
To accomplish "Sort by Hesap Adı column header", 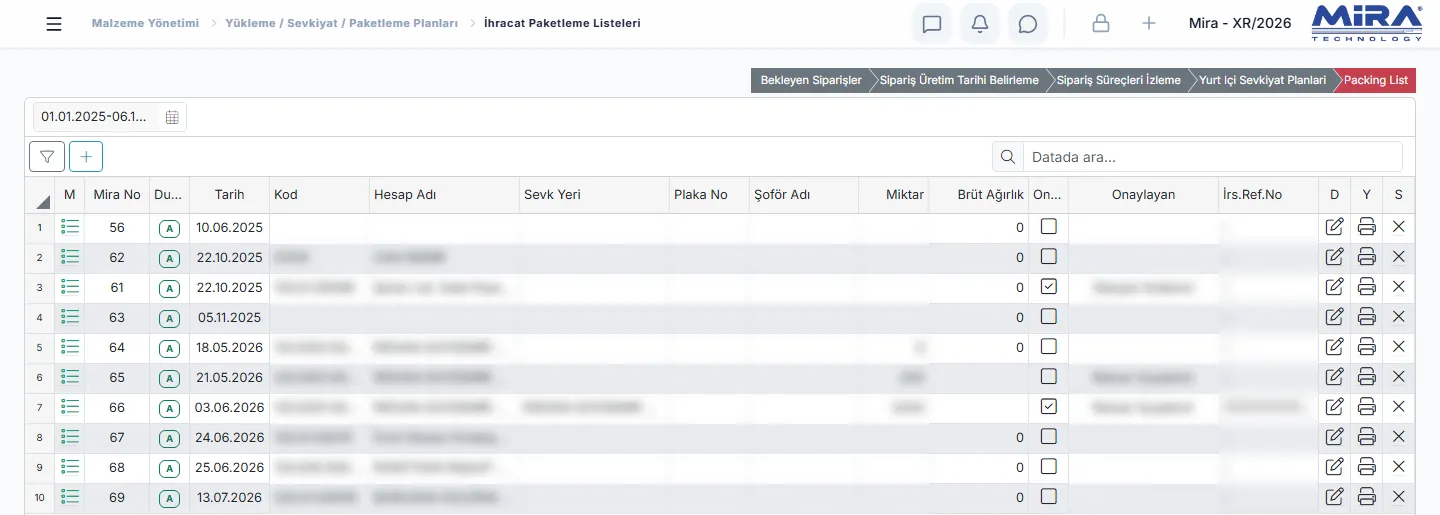I will point(444,195).
